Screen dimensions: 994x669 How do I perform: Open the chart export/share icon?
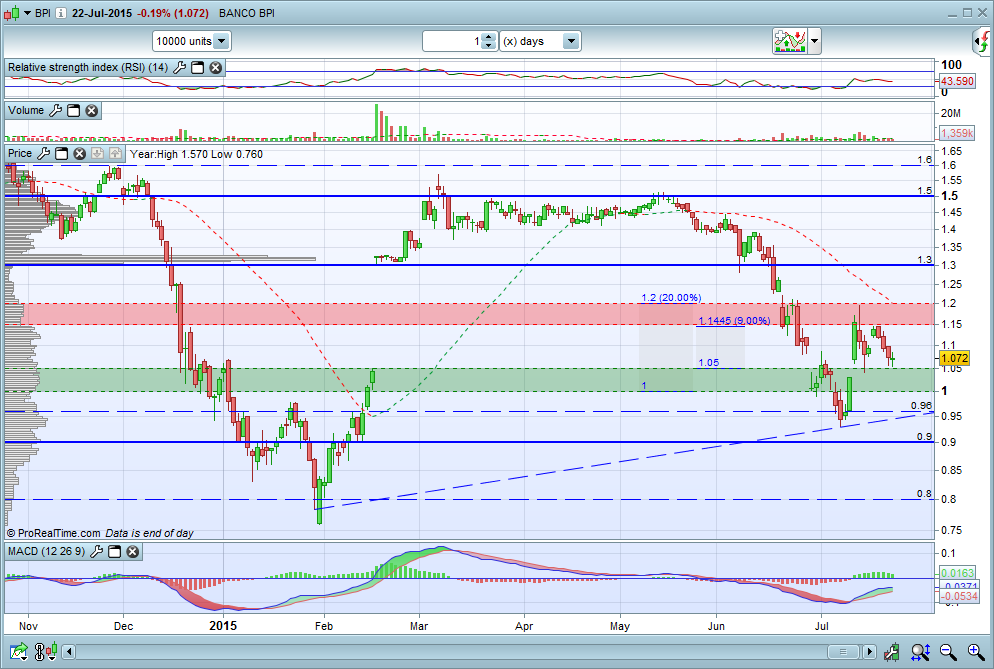[18, 651]
